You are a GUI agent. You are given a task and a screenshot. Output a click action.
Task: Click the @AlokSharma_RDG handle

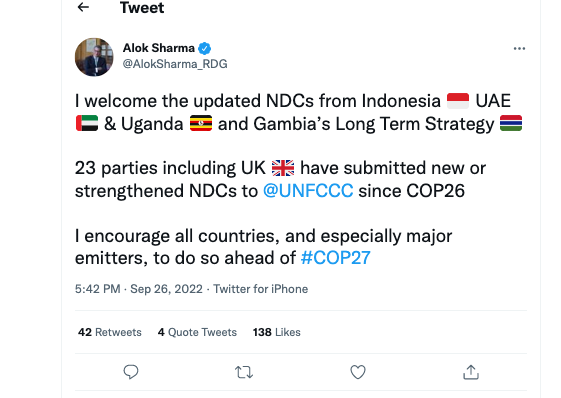pos(175,64)
